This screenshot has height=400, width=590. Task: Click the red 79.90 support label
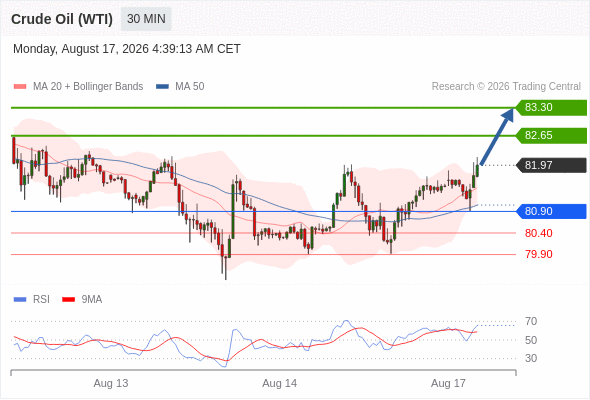[538, 254]
